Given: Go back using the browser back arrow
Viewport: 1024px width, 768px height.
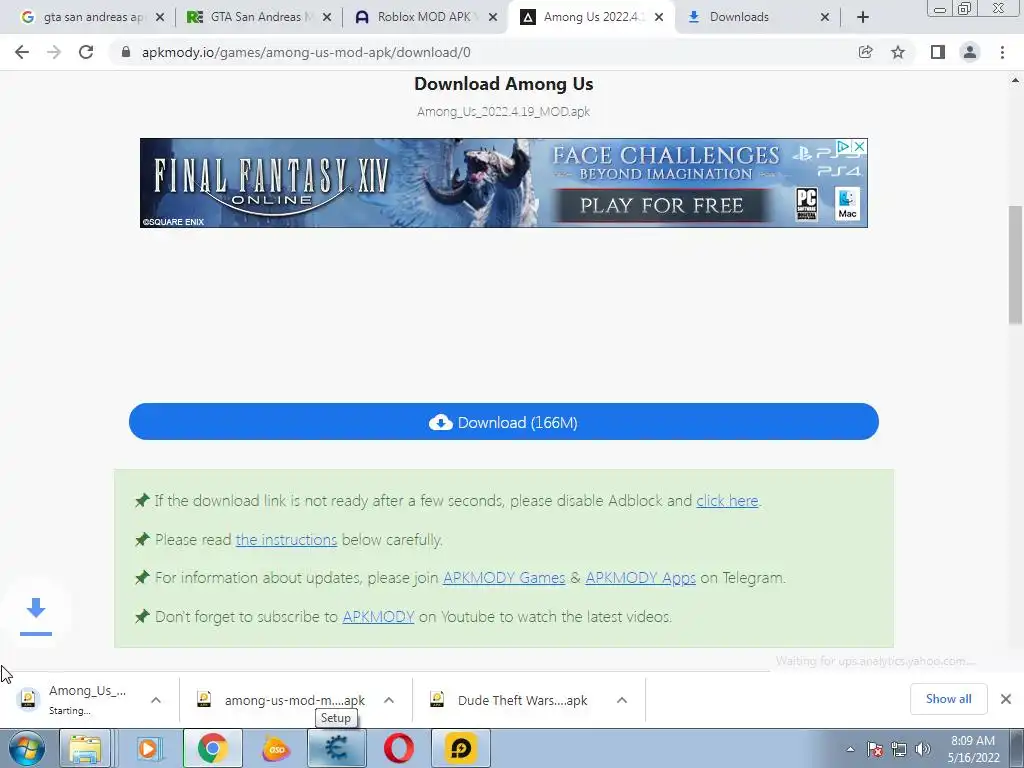Looking at the screenshot, I should (x=22, y=52).
